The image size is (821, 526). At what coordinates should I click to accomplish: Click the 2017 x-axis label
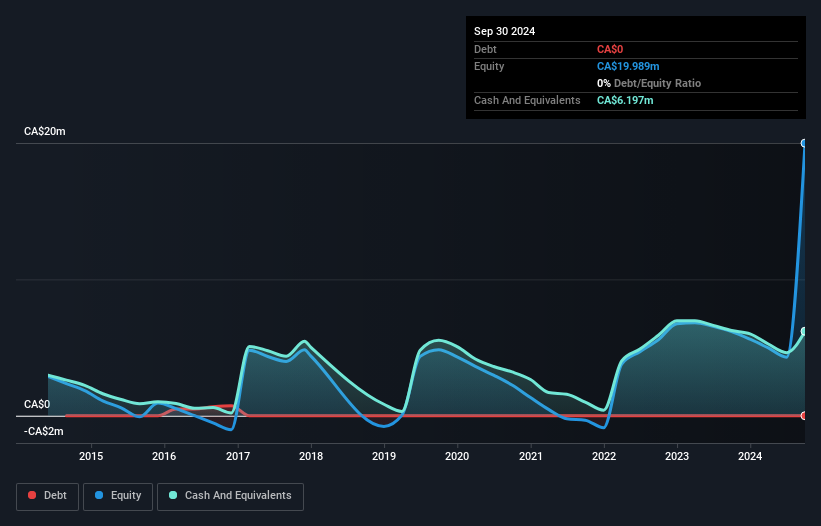tap(238, 456)
